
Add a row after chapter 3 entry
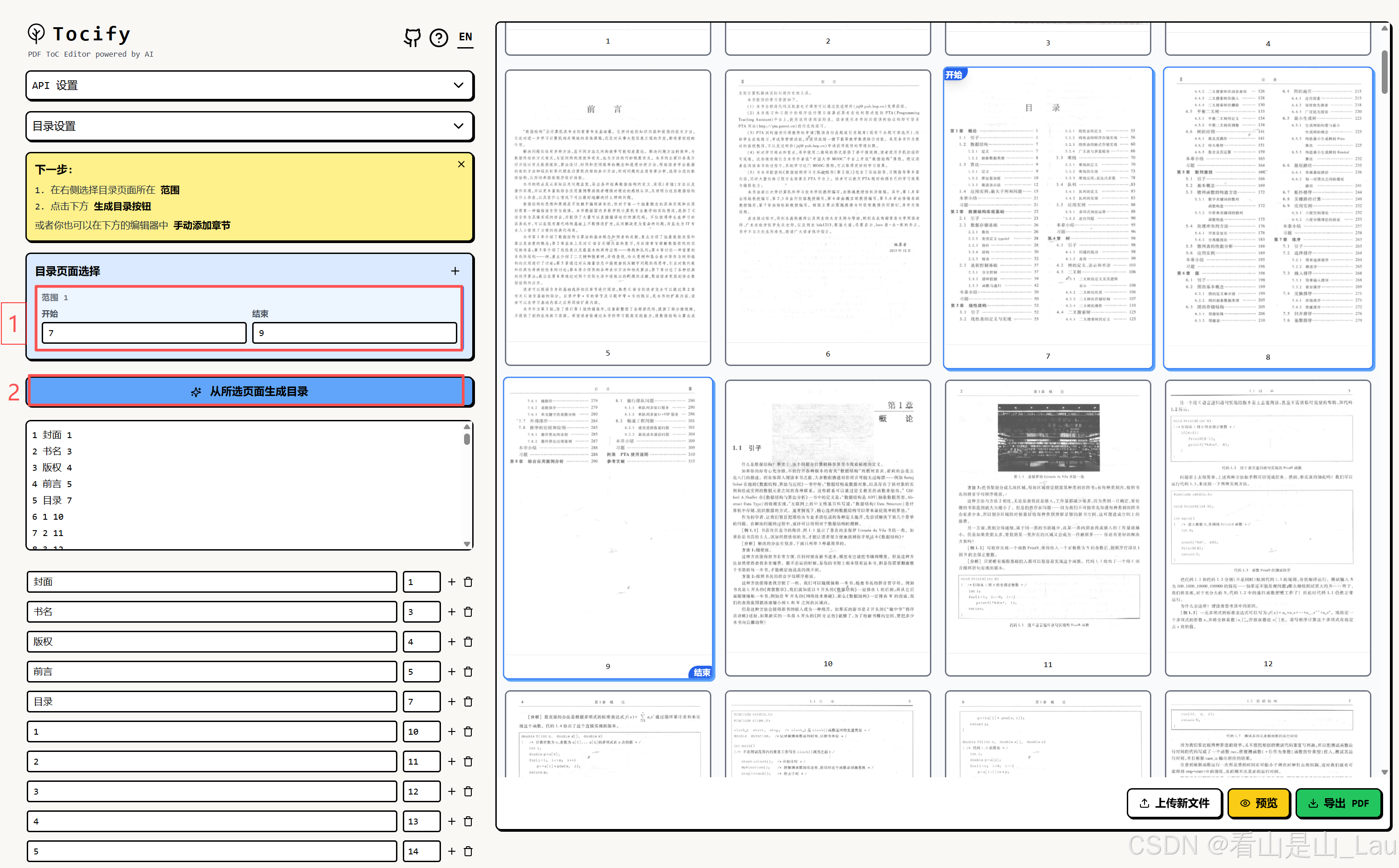coord(452,792)
